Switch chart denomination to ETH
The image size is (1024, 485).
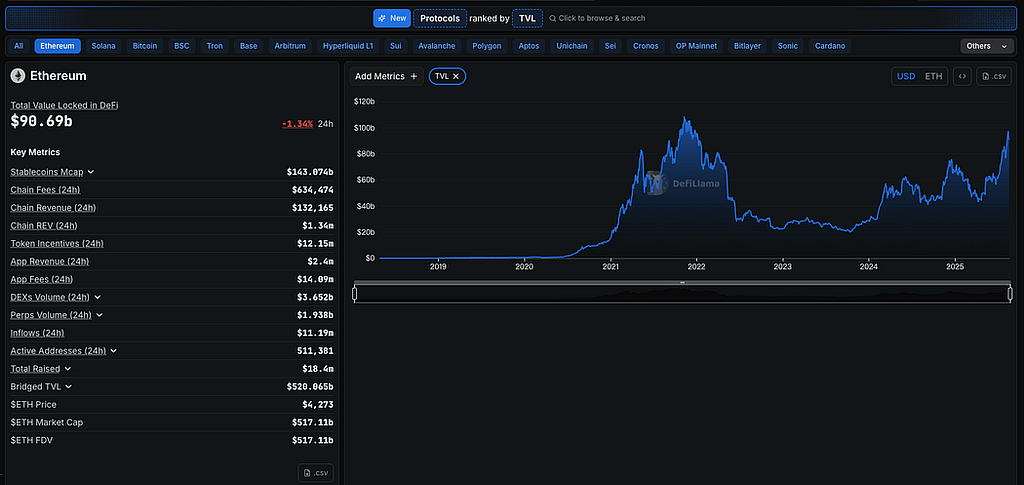pyautogui.click(x=933, y=76)
